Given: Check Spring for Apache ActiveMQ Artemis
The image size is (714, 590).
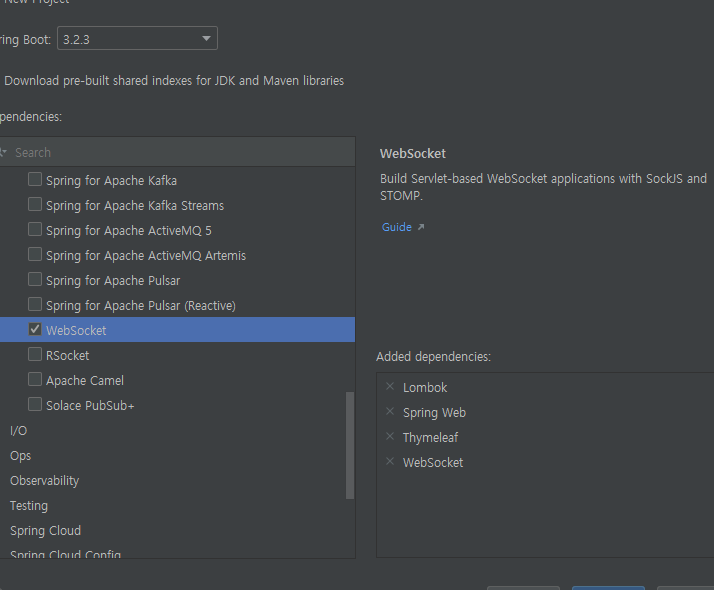Looking at the screenshot, I should click(35, 254).
